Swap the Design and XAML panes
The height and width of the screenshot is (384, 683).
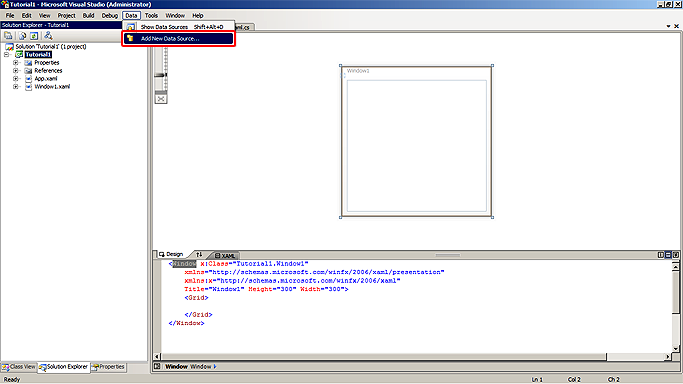(199, 255)
